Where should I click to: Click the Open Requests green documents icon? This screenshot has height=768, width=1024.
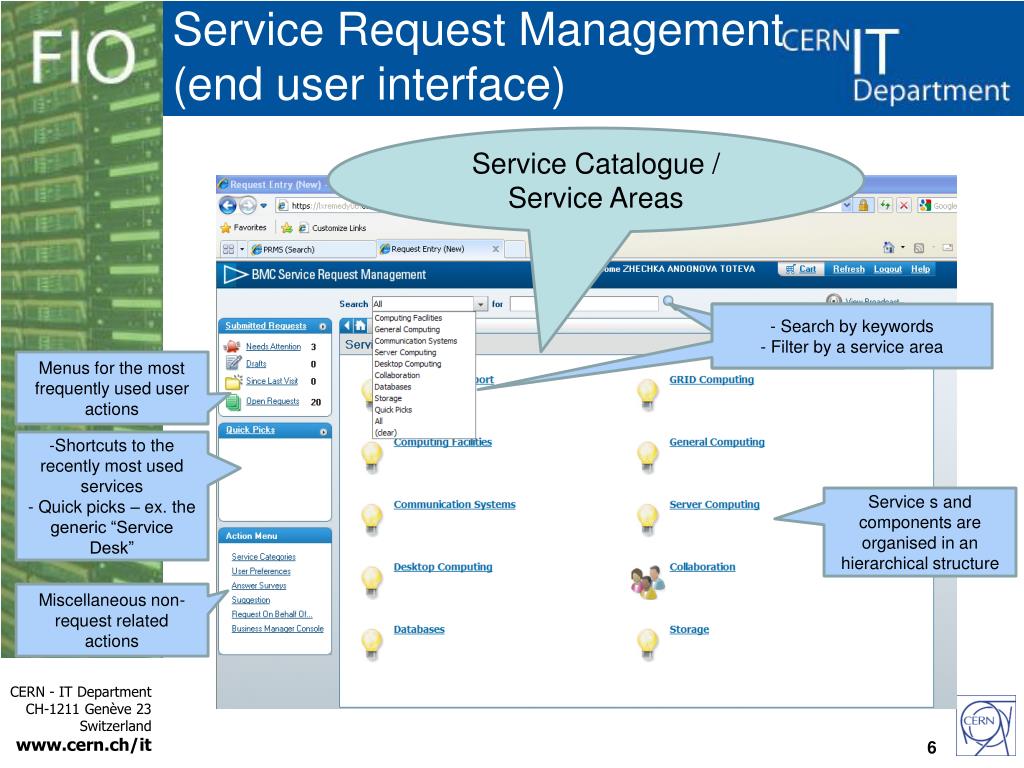[233, 402]
